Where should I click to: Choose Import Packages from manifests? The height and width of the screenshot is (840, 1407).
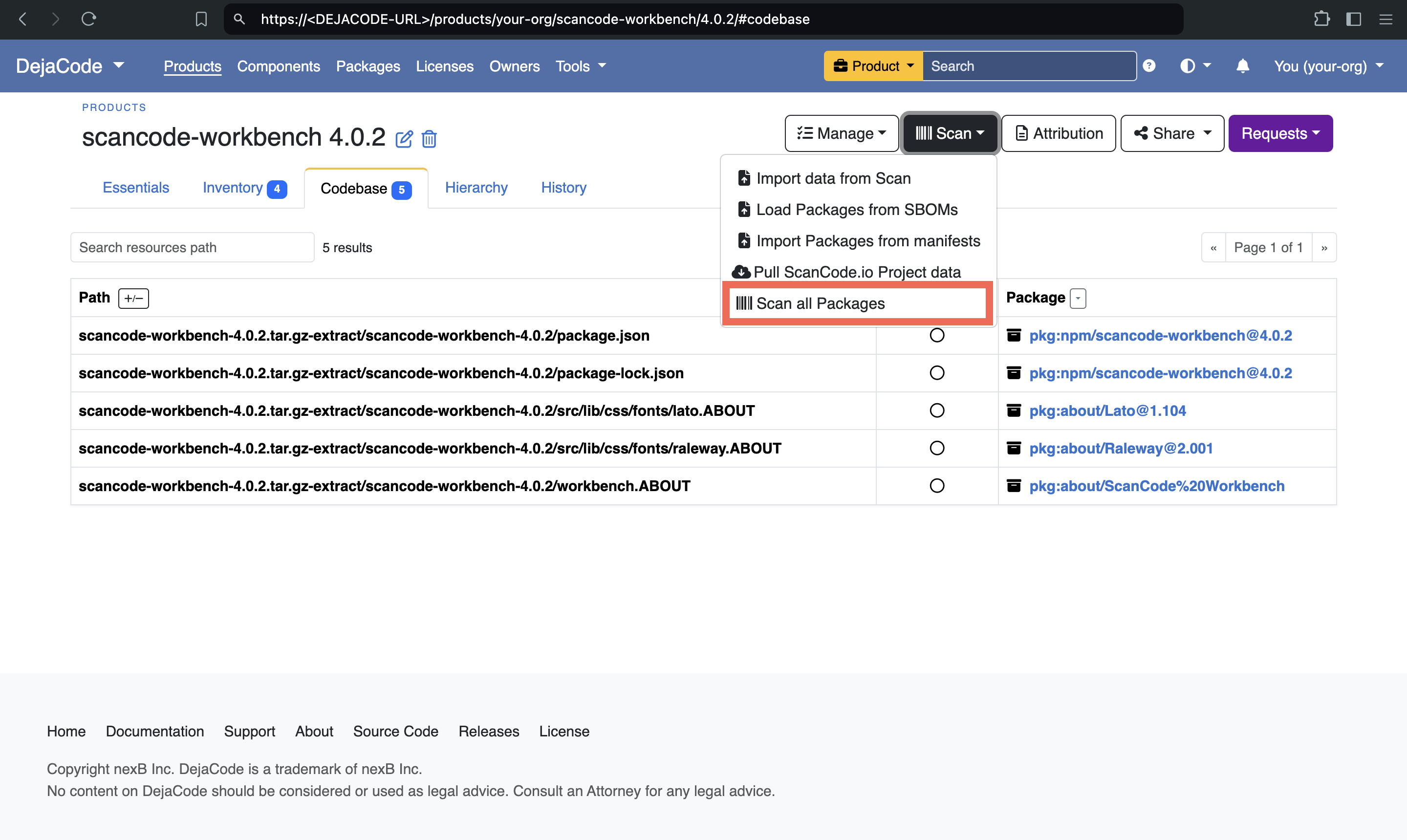point(858,241)
